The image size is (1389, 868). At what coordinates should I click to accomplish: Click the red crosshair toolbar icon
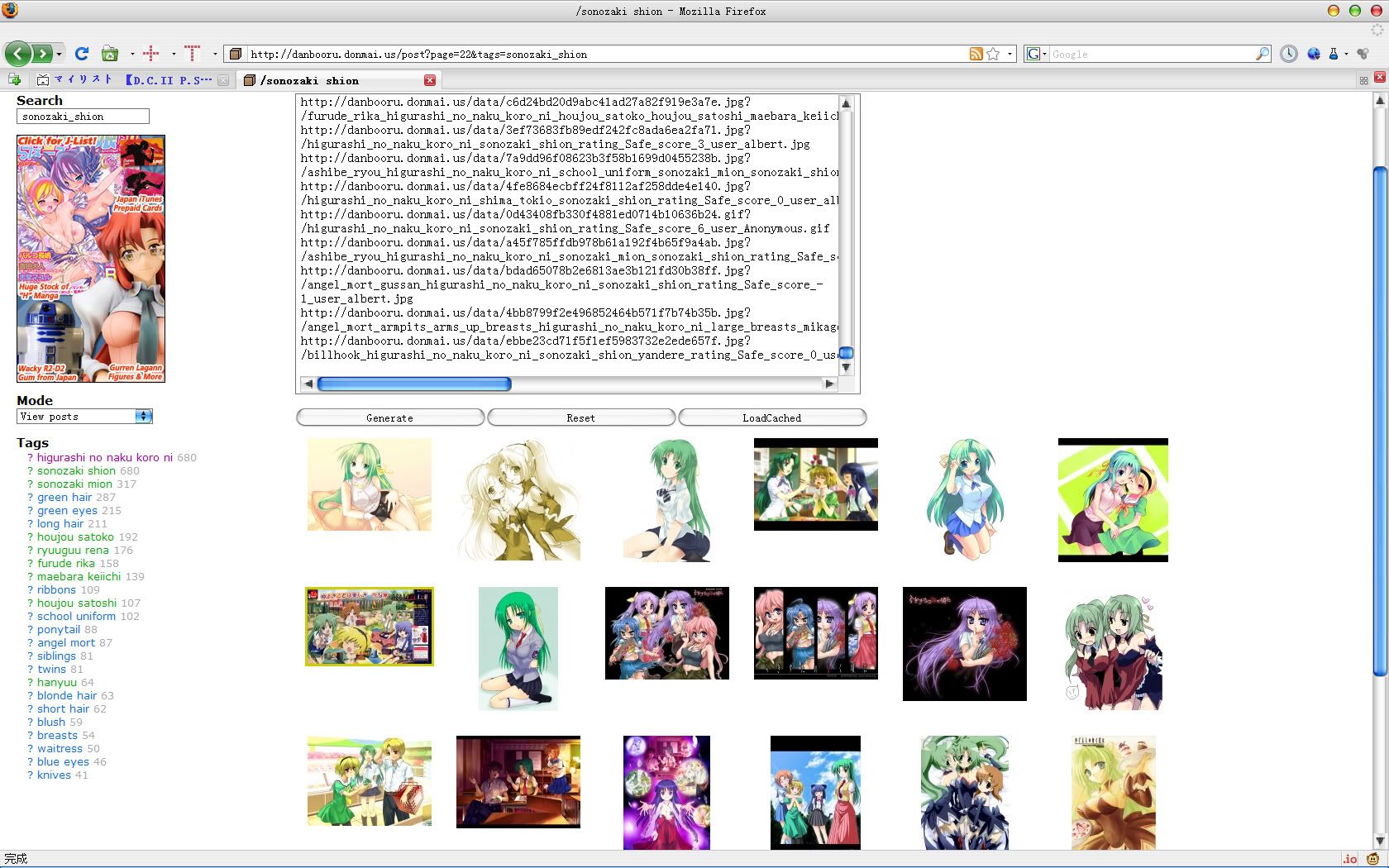[x=150, y=54]
